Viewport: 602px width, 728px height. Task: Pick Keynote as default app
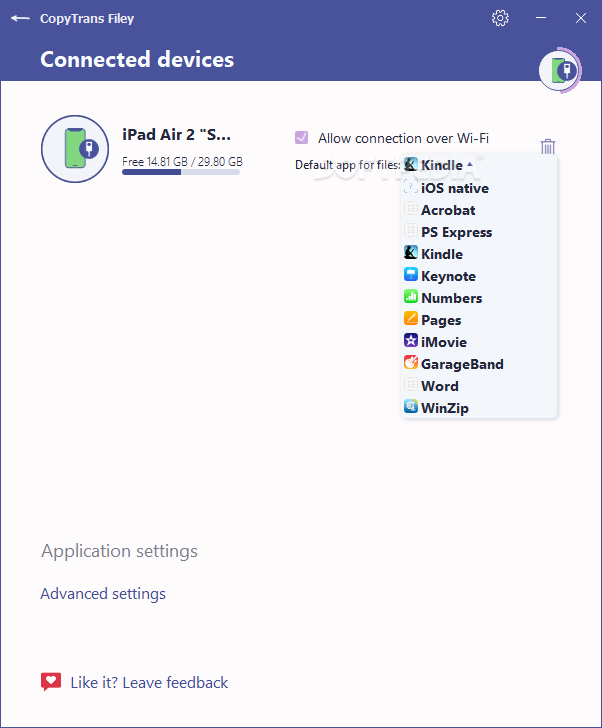(x=479, y=276)
